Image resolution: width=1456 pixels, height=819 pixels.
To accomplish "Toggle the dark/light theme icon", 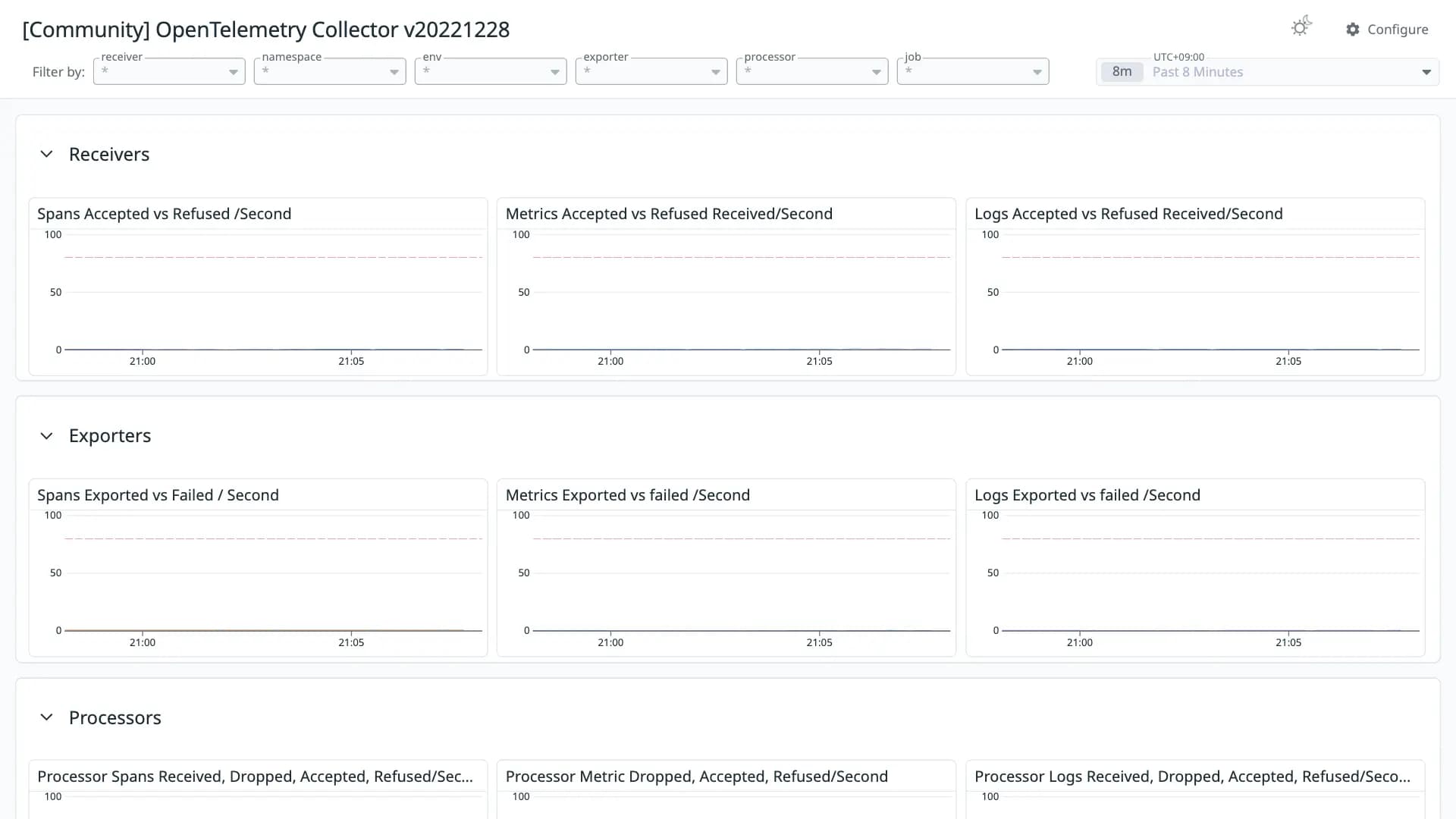I will pos(1301,27).
